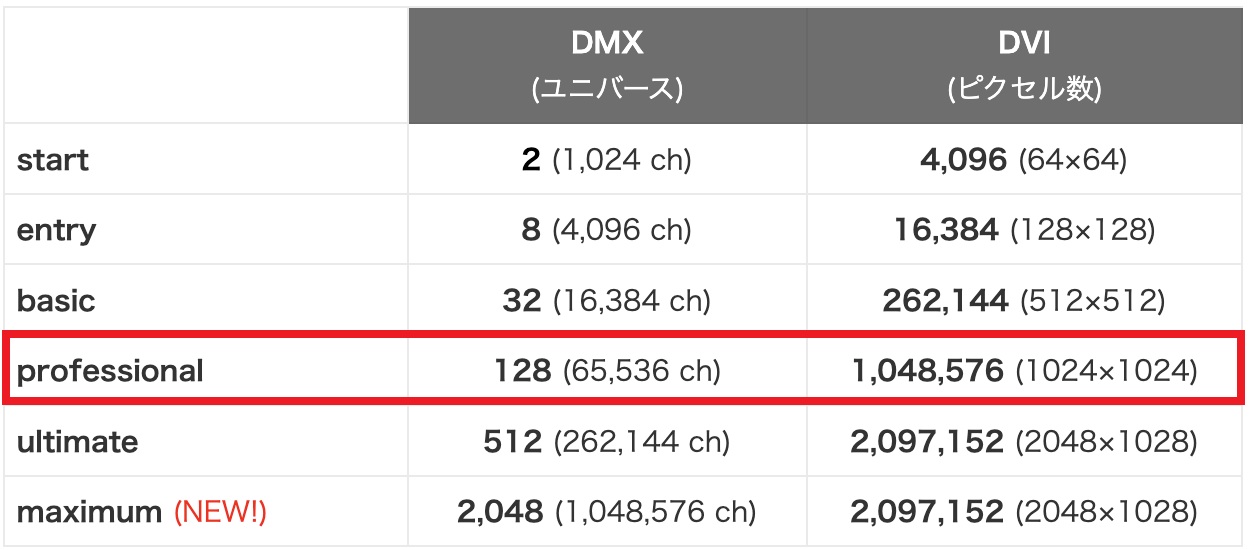Viewport: 1254px width, 550px height.
Task: Select start DMX cell showing 2 universes
Action: (607, 160)
